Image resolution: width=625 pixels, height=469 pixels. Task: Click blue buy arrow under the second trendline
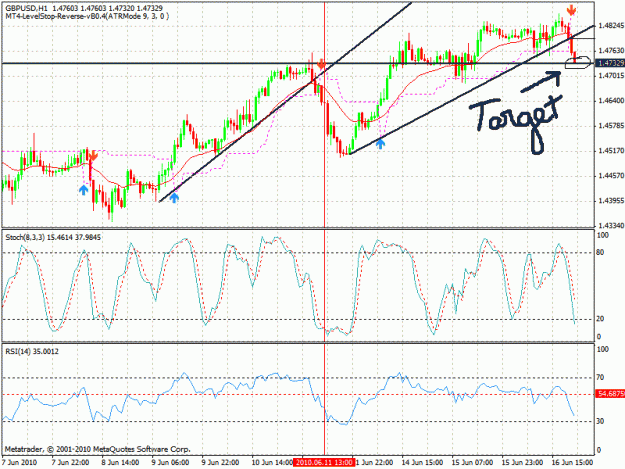point(381,144)
